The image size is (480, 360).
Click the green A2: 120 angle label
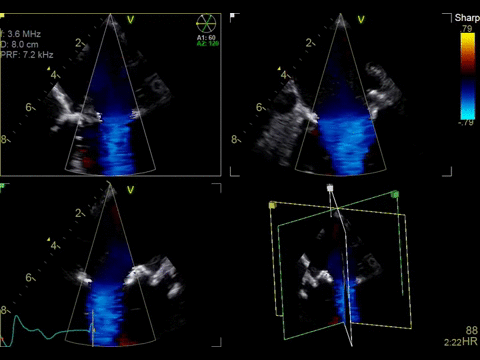pos(207,44)
